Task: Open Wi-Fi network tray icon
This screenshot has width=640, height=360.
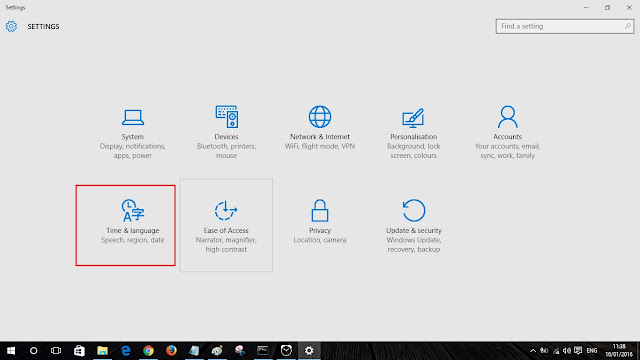Action: (x=556, y=351)
